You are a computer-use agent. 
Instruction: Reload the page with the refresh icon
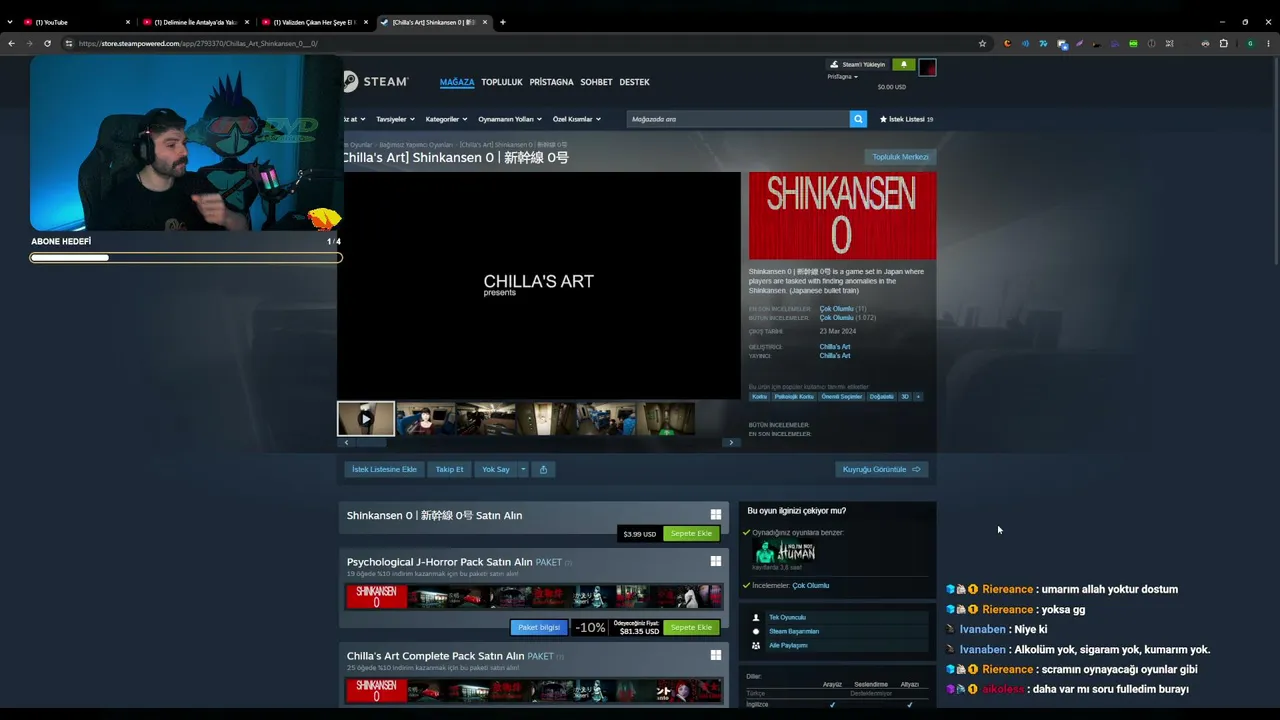(x=47, y=43)
